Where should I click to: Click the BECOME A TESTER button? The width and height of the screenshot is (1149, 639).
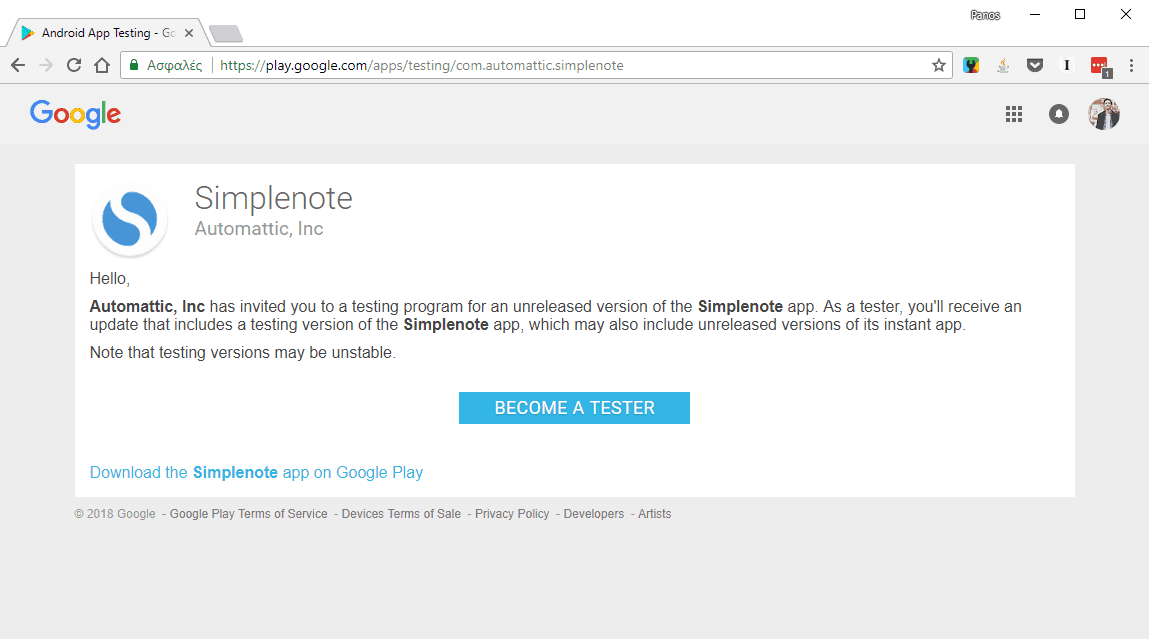coord(574,408)
